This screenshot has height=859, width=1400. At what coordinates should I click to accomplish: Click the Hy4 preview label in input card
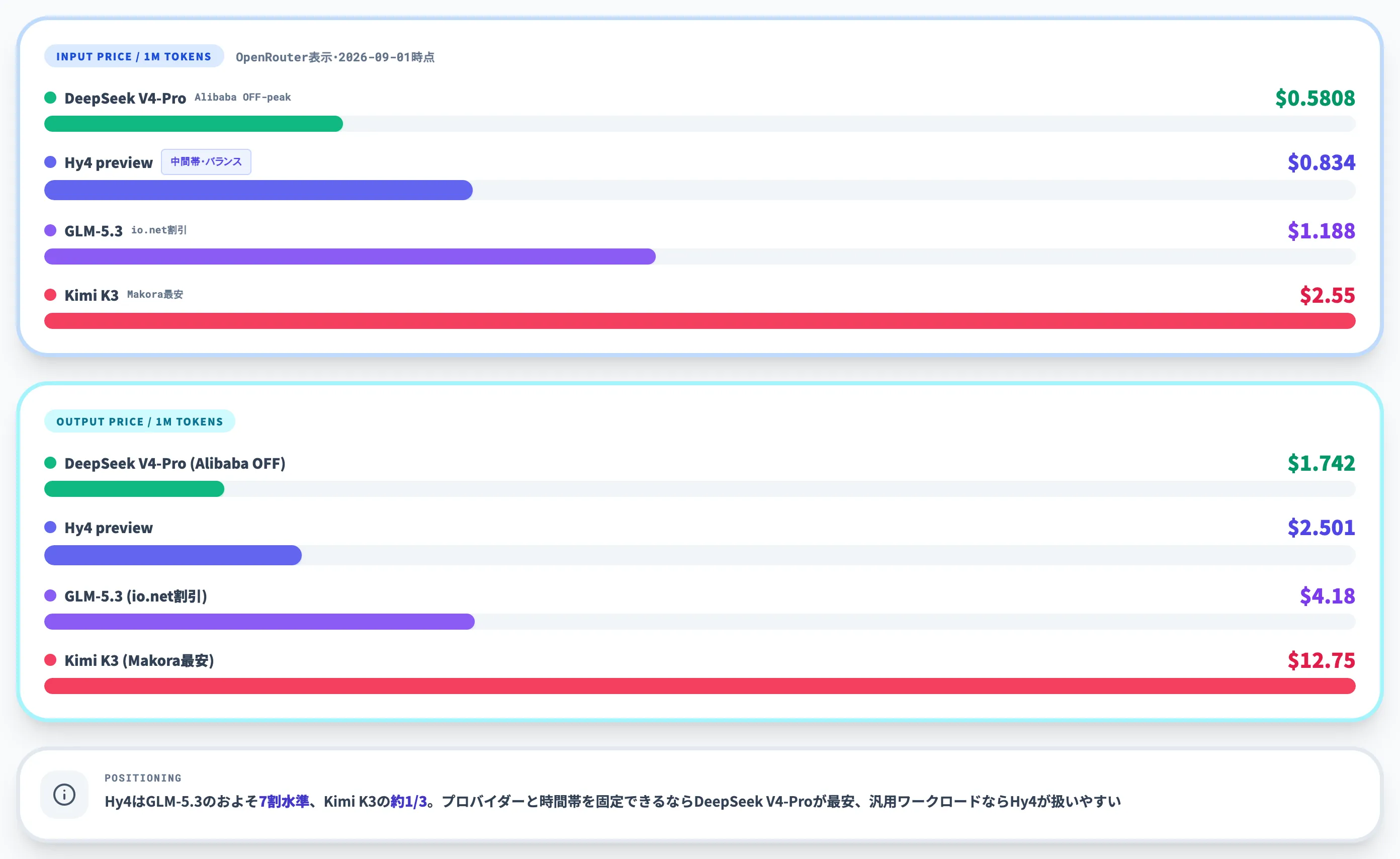109,162
